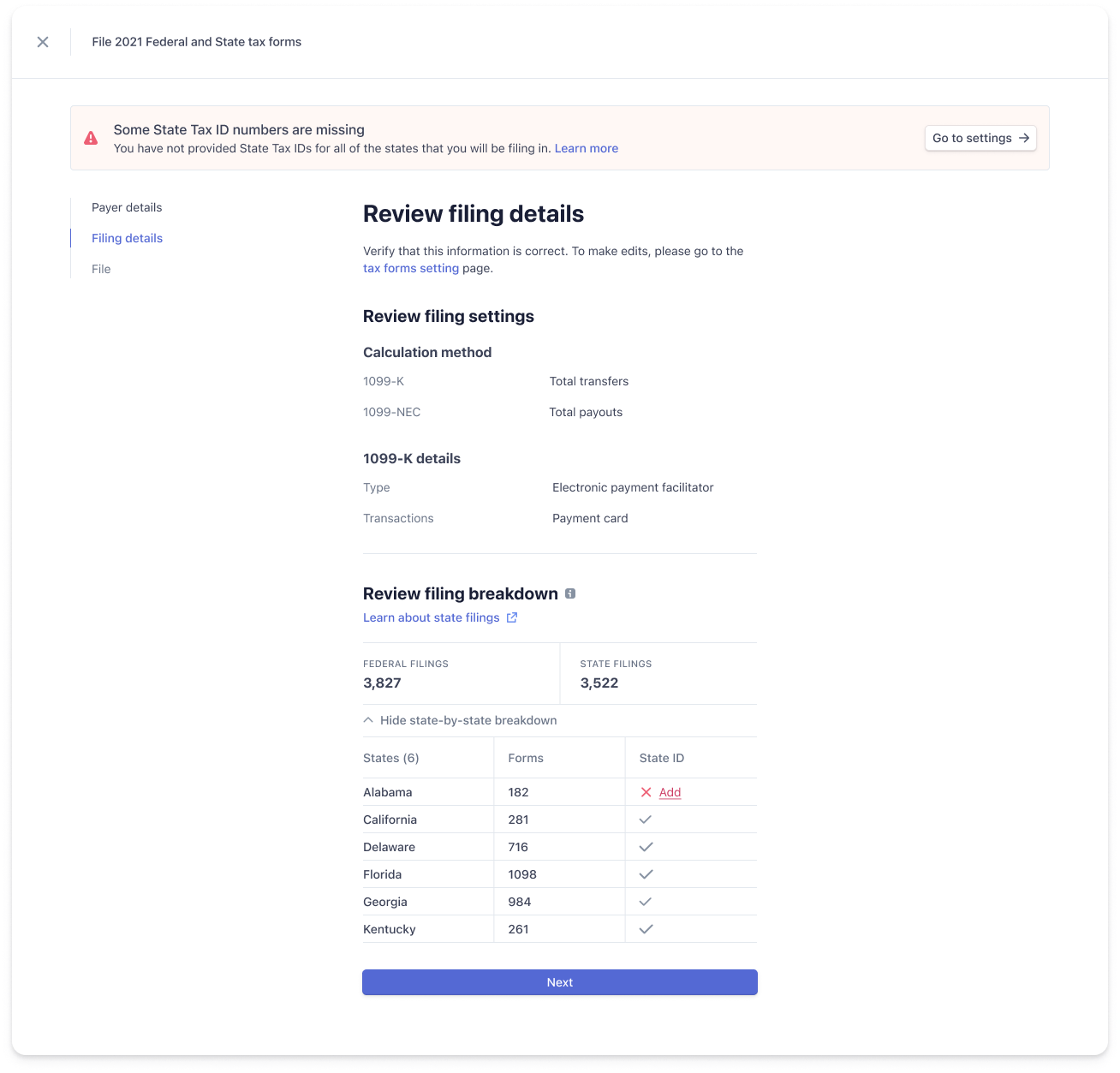Collapse the state-by-state breakdown chevron
Screen dimensions: 1120x1073
click(368, 720)
